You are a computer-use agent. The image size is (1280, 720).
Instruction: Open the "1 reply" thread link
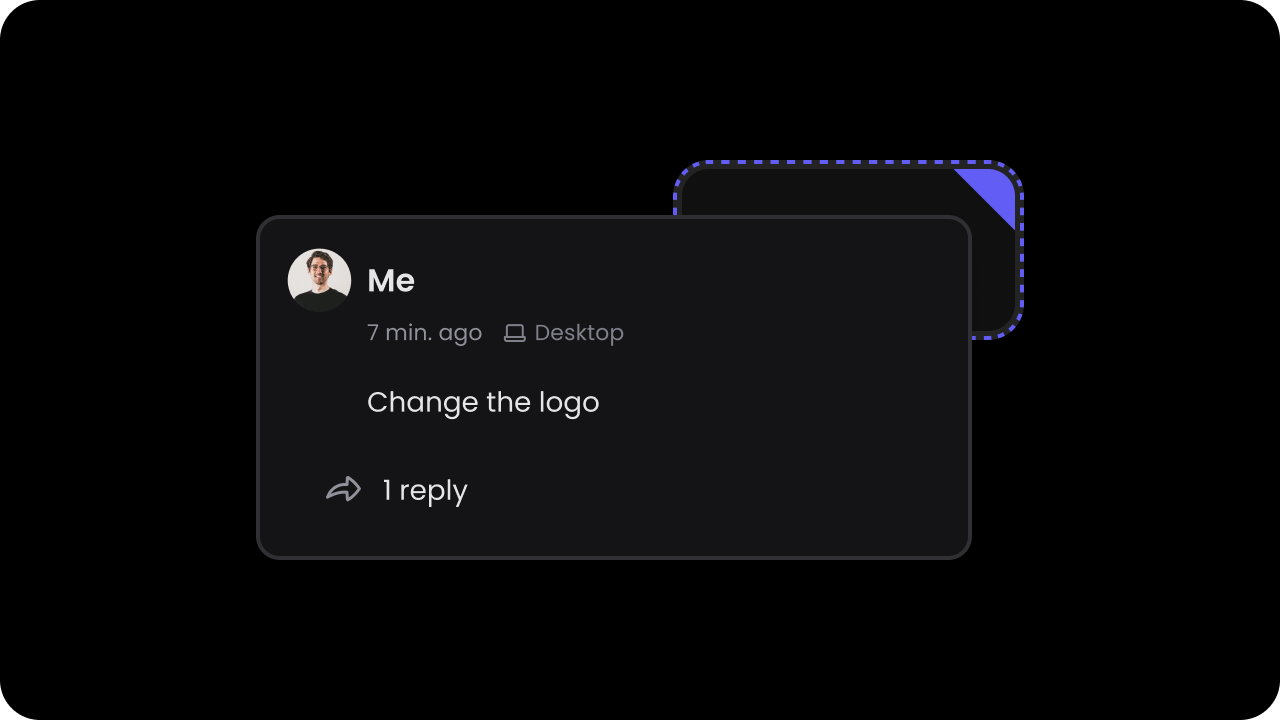(425, 490)
